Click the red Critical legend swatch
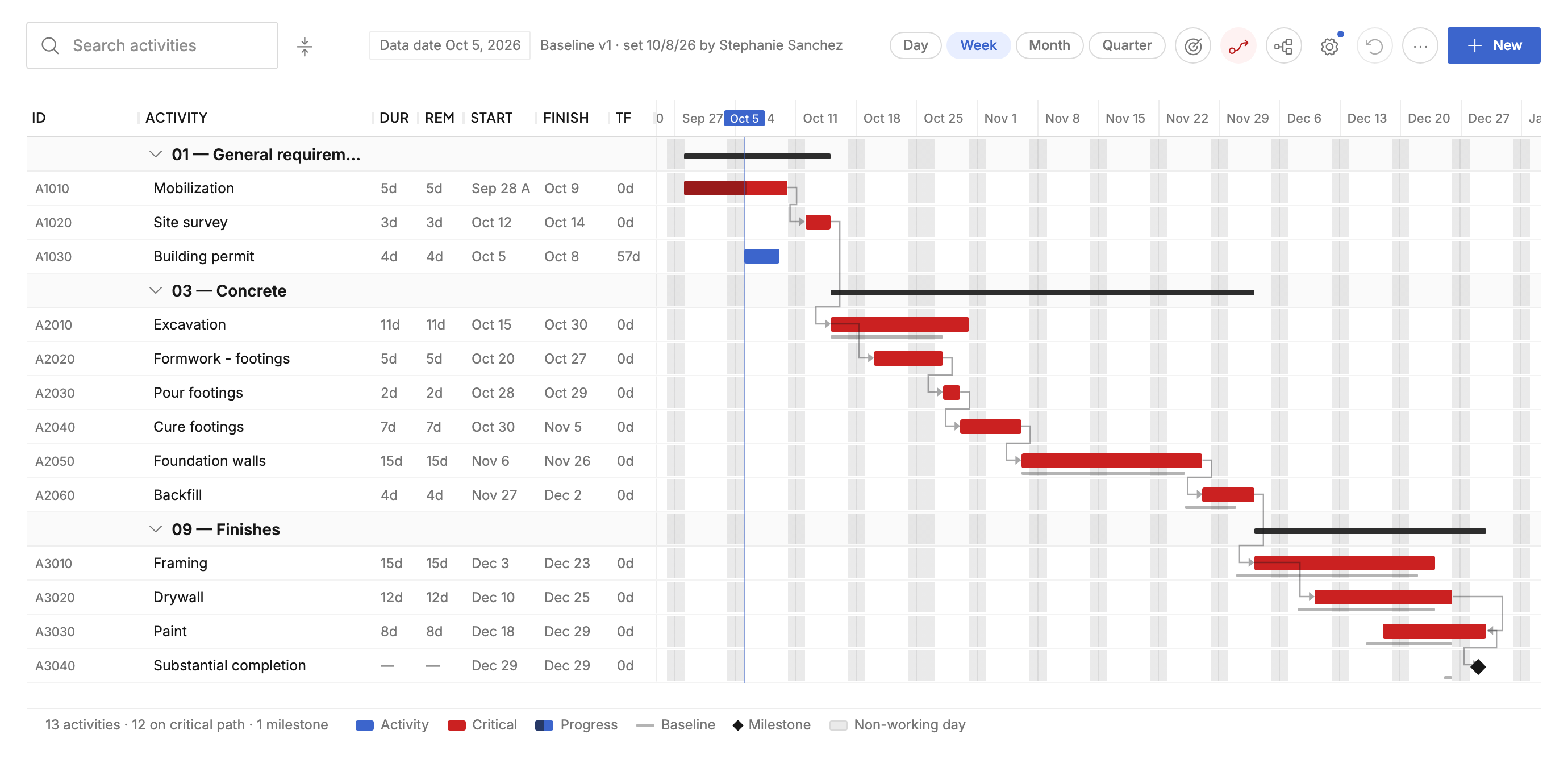 tap(457, 725)
